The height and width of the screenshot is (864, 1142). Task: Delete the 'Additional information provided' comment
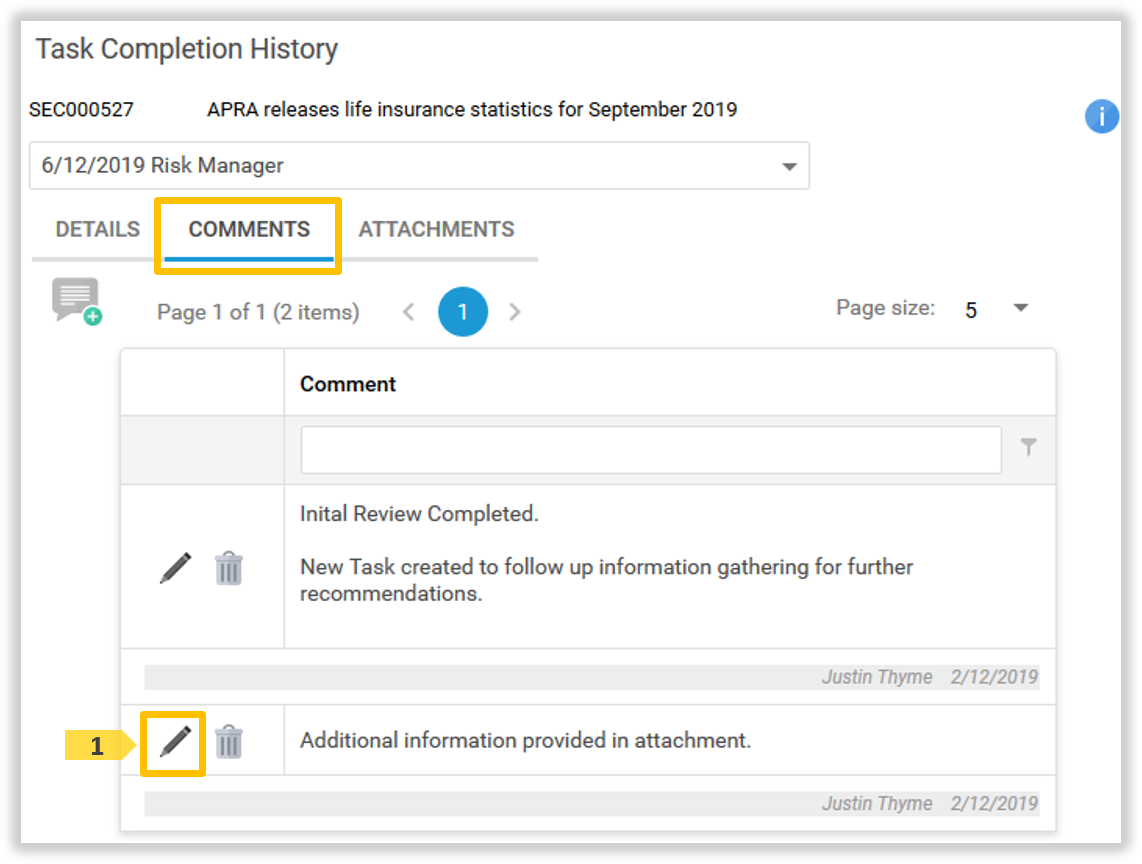pyautogui.click(x=229, y=742)
